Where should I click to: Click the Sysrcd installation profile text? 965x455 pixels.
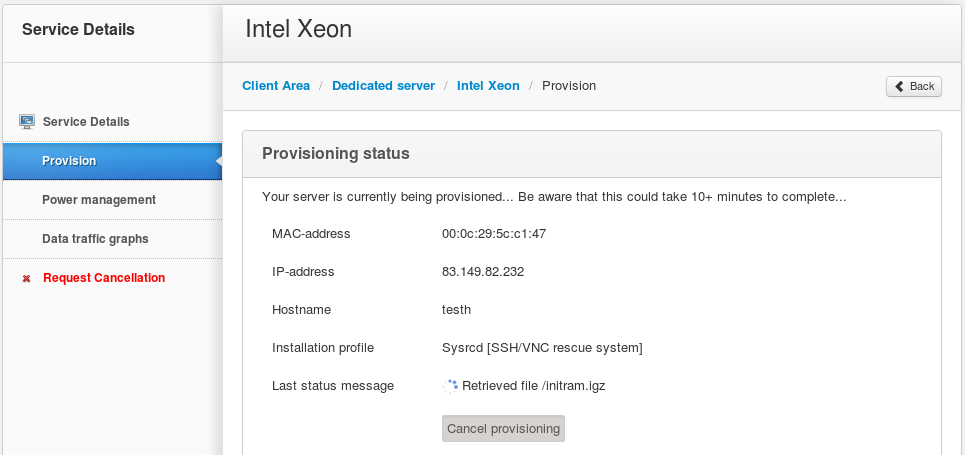click(x=542, y=348)
